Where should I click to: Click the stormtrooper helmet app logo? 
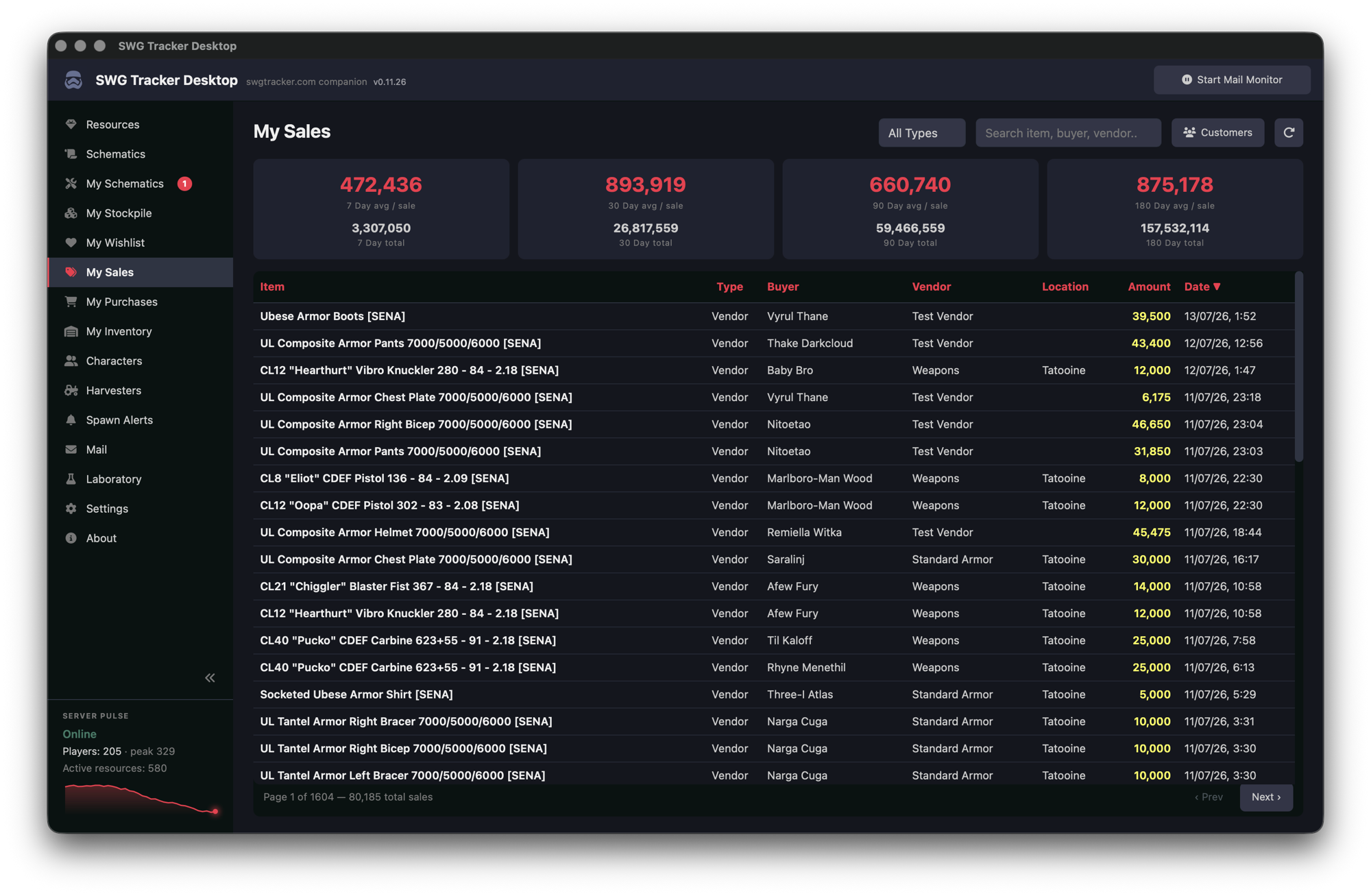(x=73, y=80)
